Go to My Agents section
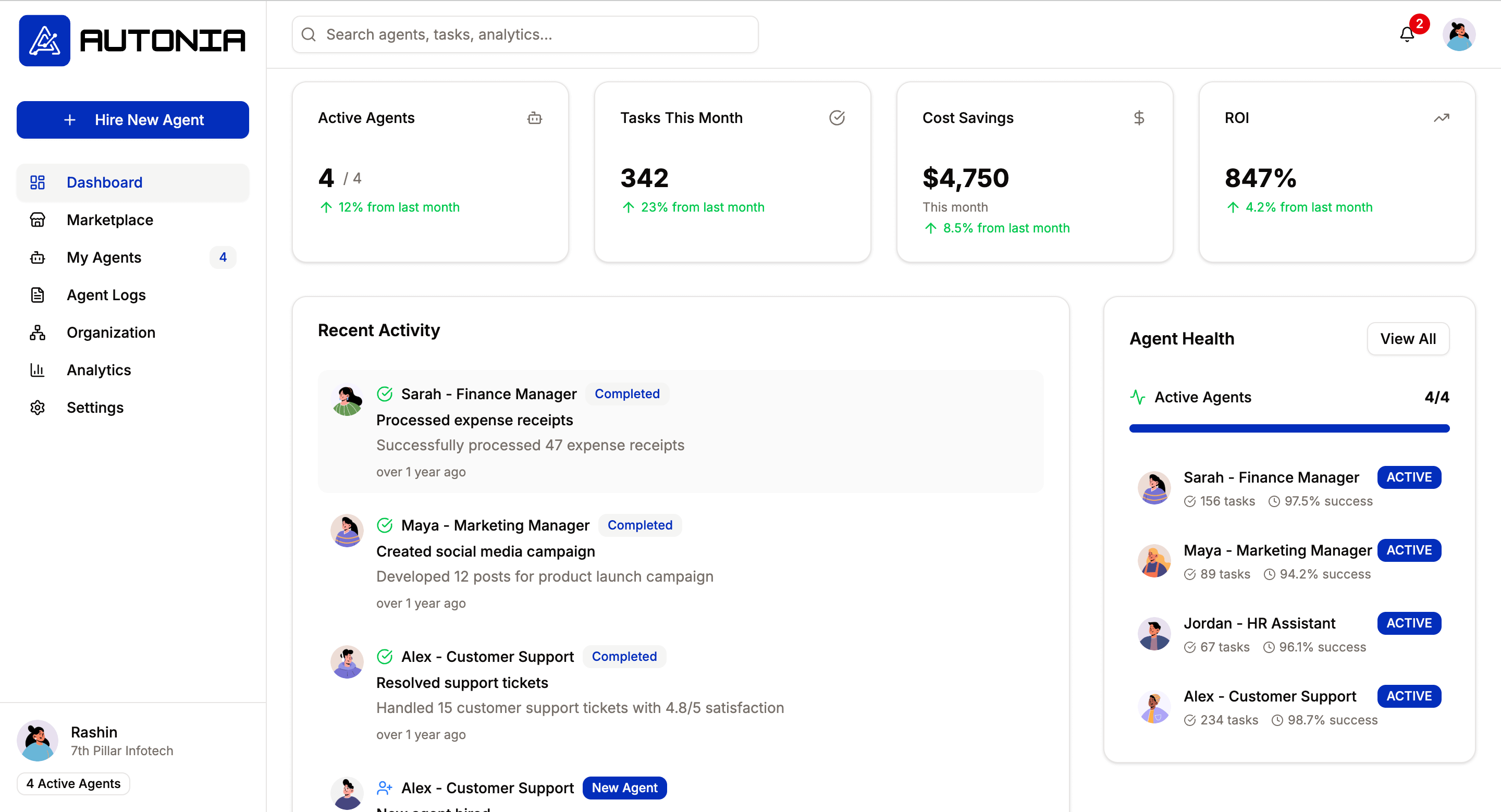Screen dimensions: 1501x812 pos(104,257)
